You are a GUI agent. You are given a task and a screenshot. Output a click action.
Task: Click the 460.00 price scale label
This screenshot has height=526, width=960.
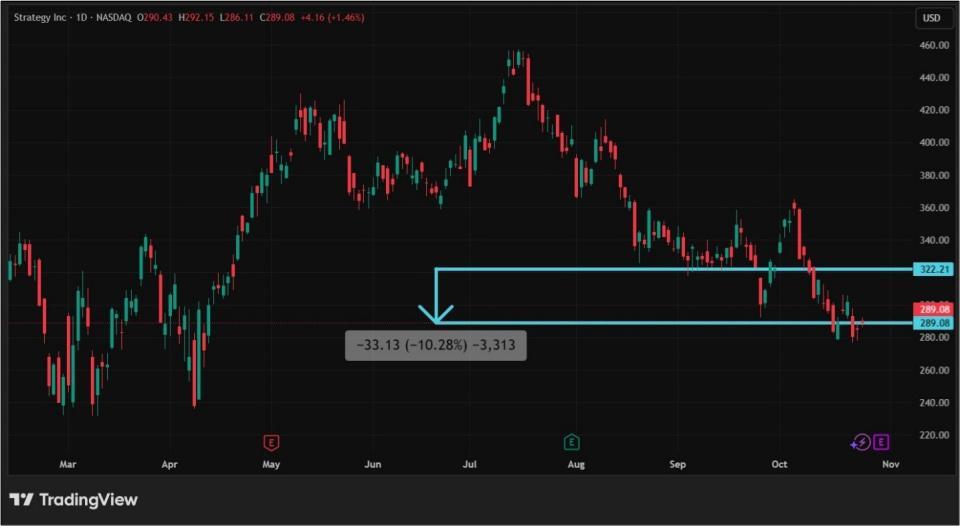click(934, 45)
